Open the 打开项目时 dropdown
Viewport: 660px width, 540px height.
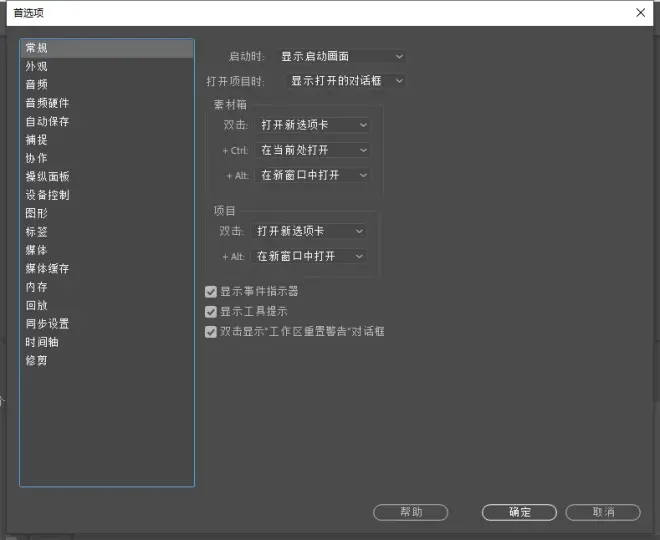pyautogui.click(x=346, y=81)
